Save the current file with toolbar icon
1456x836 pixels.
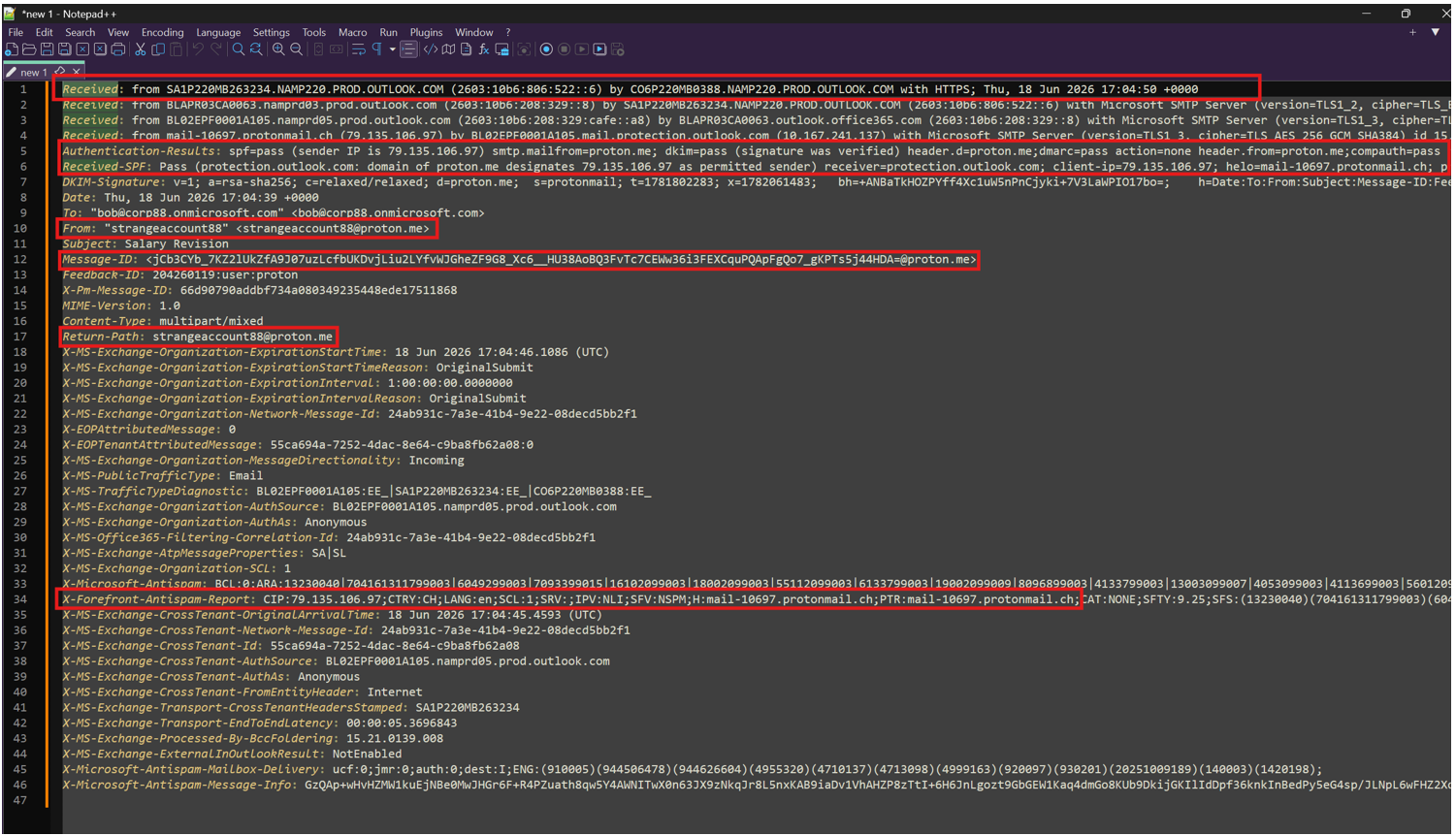[47, 49]
